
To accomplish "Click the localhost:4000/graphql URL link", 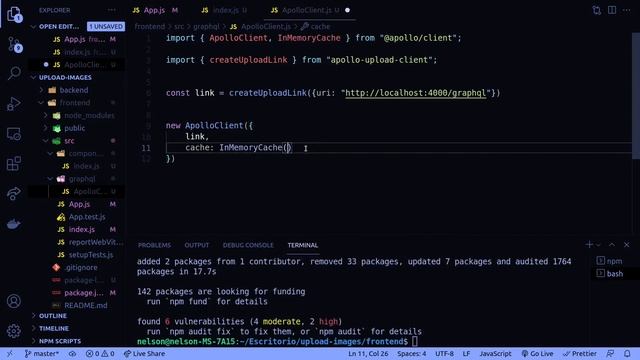I will tap(416, 93).
